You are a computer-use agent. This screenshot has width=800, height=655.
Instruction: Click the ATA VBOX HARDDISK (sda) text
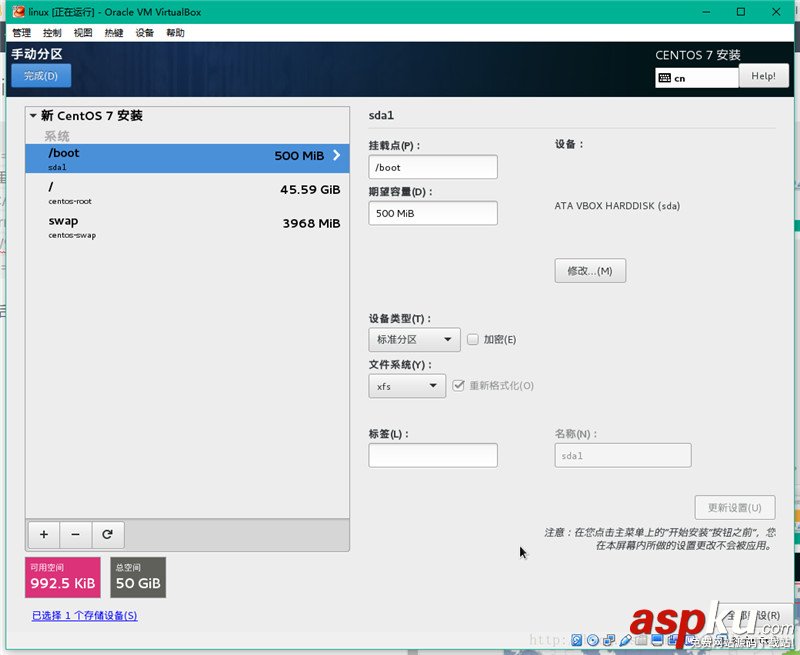(617, 206)
